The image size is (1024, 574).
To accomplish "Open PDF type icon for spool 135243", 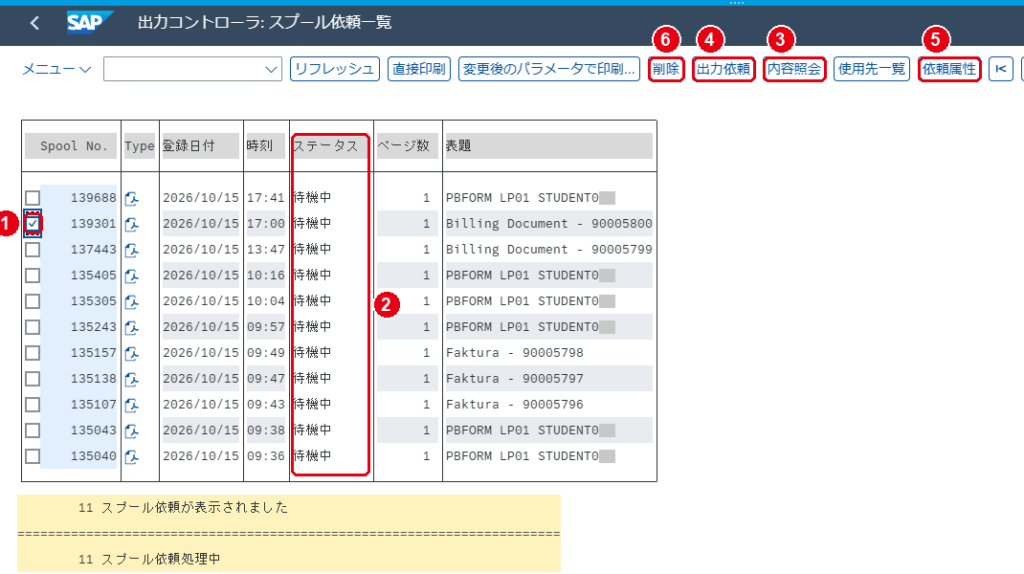I will 132,327.
